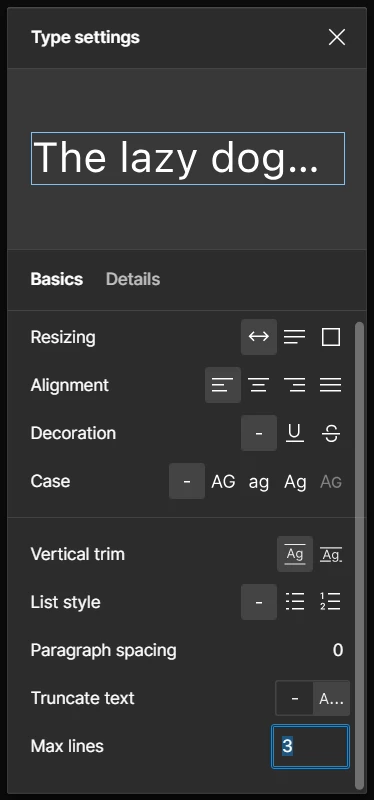Viewport: 374px width, 800px height.
Task: Enable cap height to baseline vertical trim
Action: 331,554
